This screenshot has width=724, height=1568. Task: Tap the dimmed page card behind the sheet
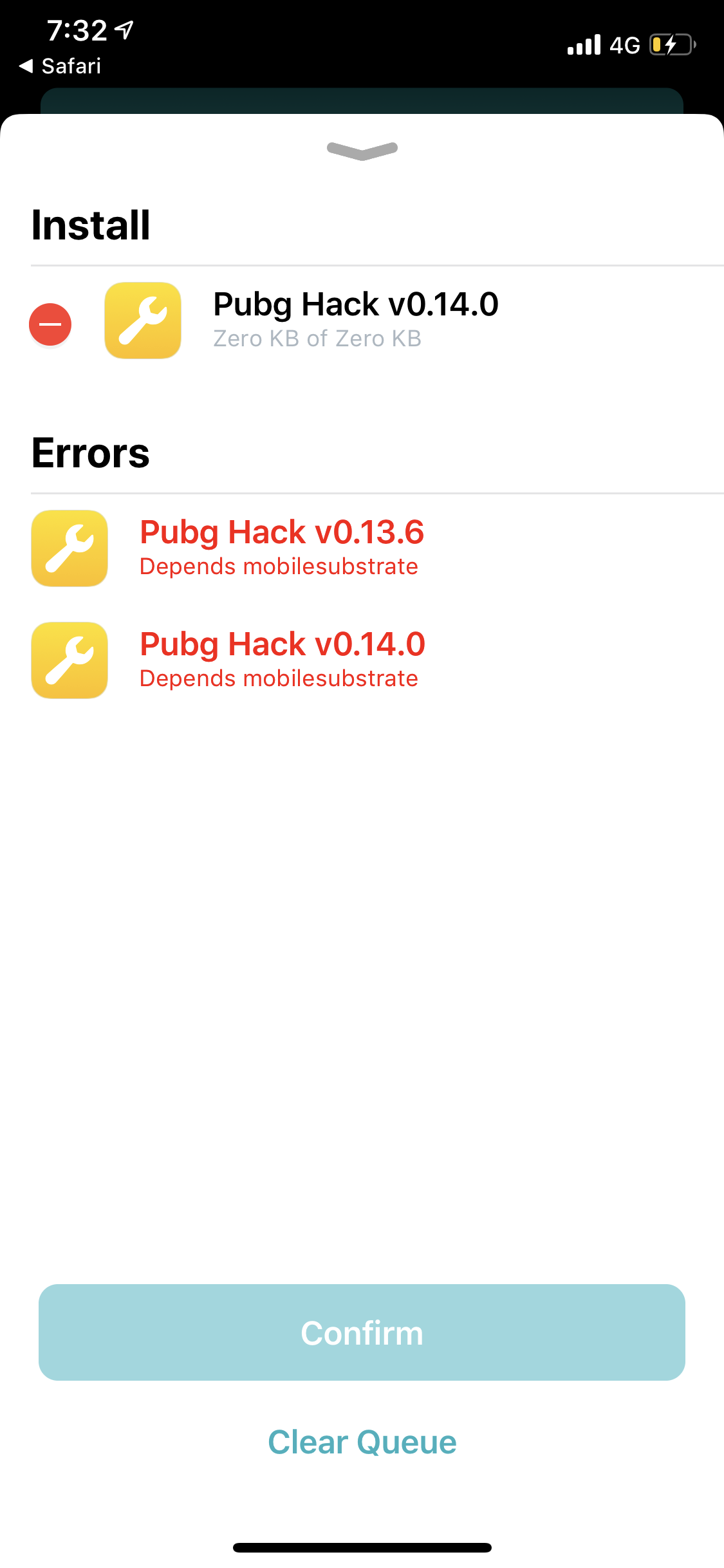tap(362, 101)
